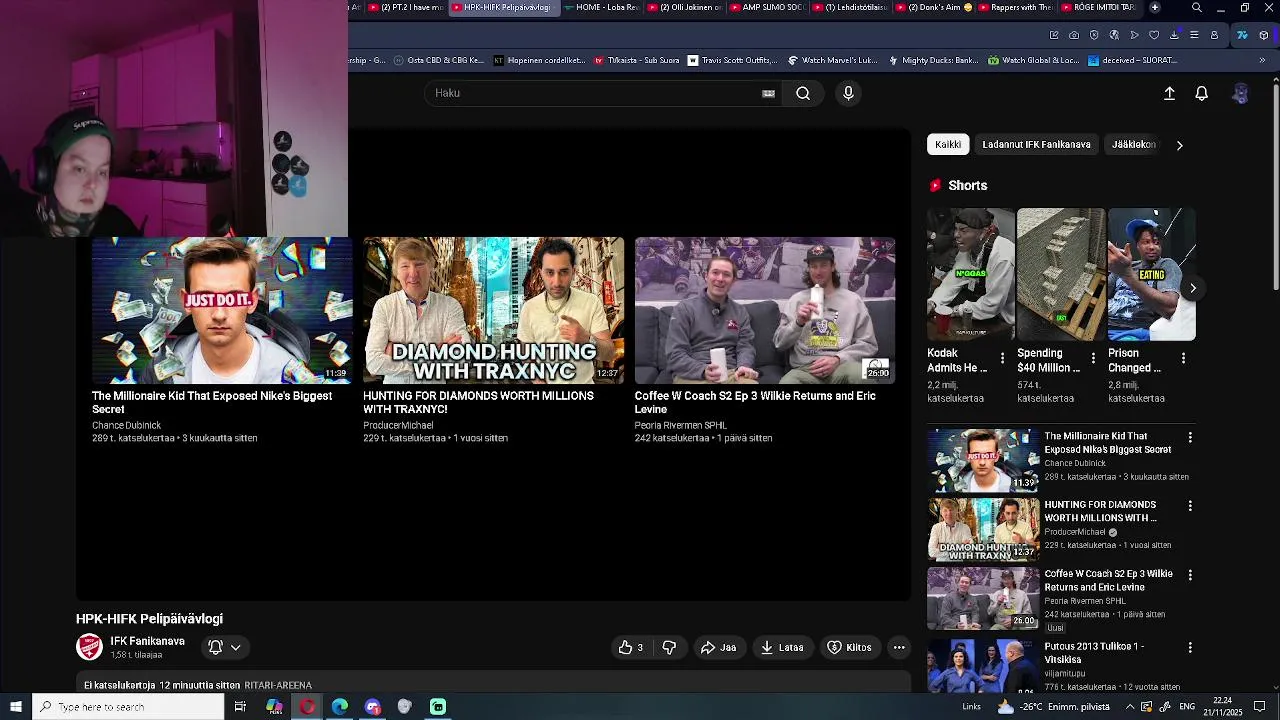Image resolution: width=1280 pixels, height=720 pixels.
Task: Toggle channel notification bell for IFK Fanikanava
Action: click(x=215, y=647)
